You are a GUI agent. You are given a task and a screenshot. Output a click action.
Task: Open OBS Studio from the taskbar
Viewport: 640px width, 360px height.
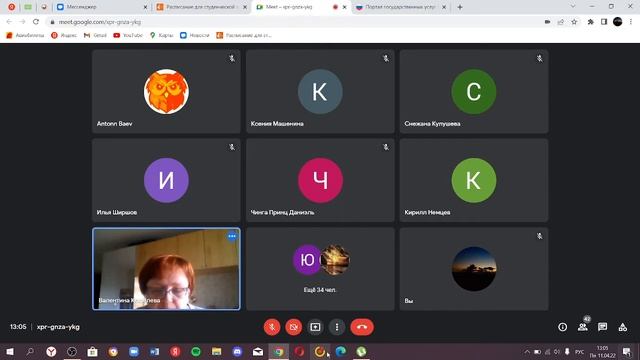click(72, 351)
